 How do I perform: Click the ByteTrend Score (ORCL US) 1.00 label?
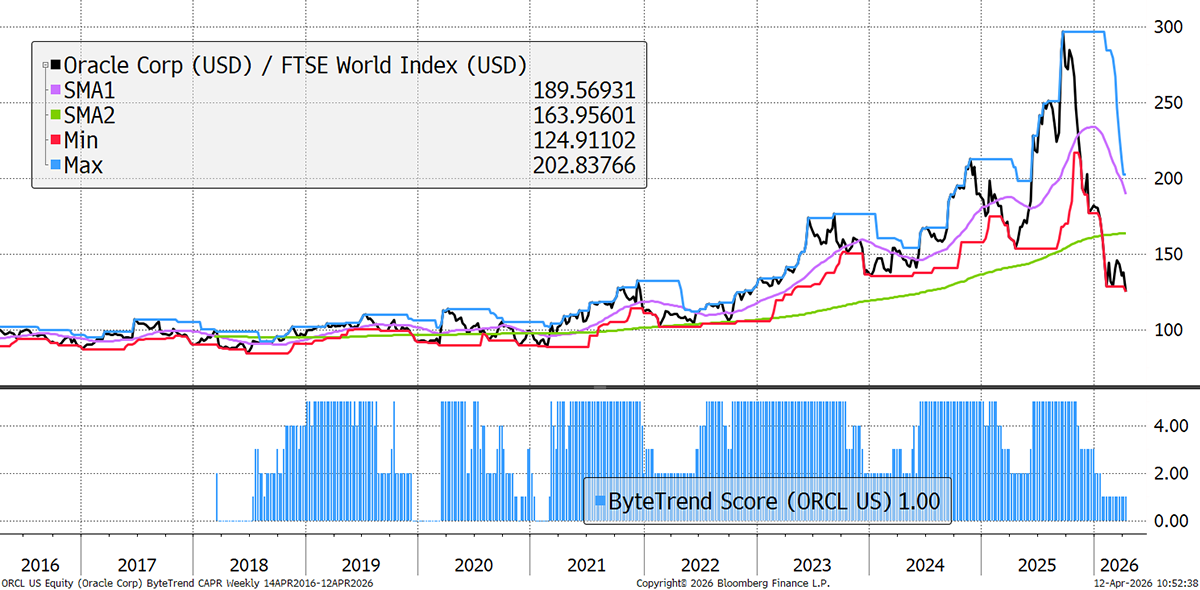coord(773,501)
